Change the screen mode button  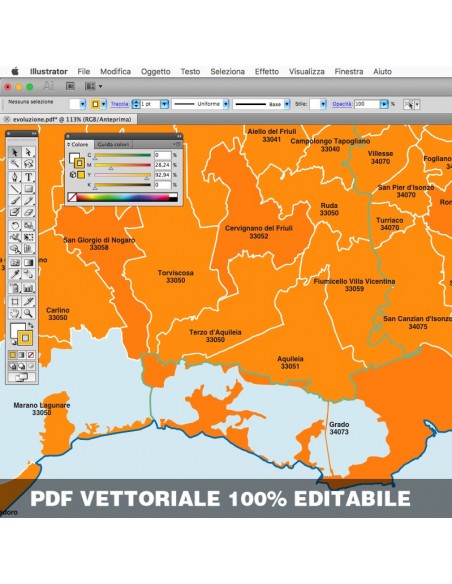[x=21, y=378]
